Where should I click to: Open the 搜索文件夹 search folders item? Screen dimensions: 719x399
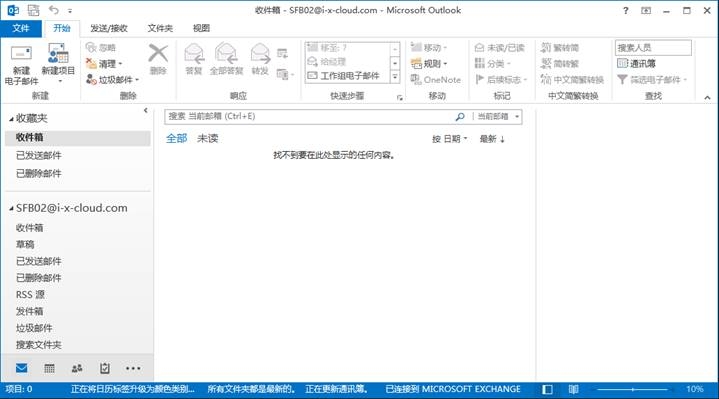click(39, 345)
